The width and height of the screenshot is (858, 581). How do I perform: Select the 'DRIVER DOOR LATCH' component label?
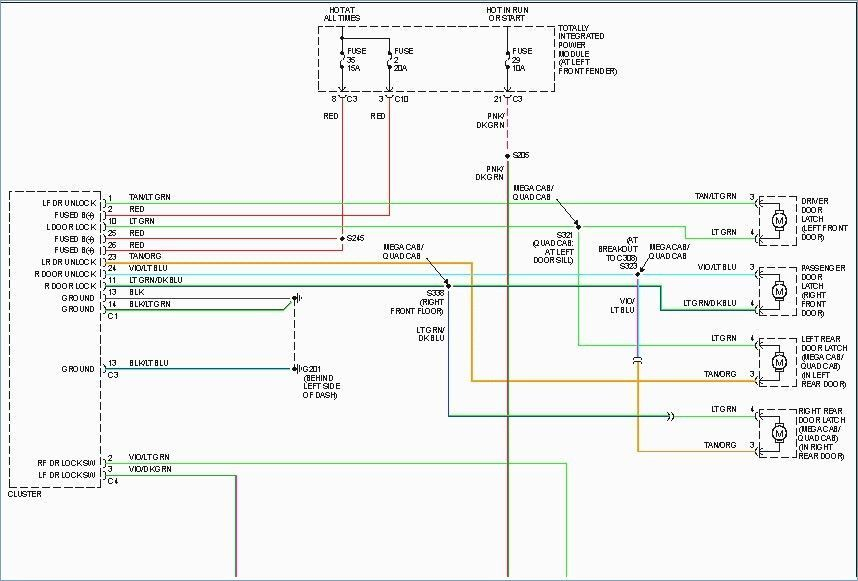click(x=824, y=219)
